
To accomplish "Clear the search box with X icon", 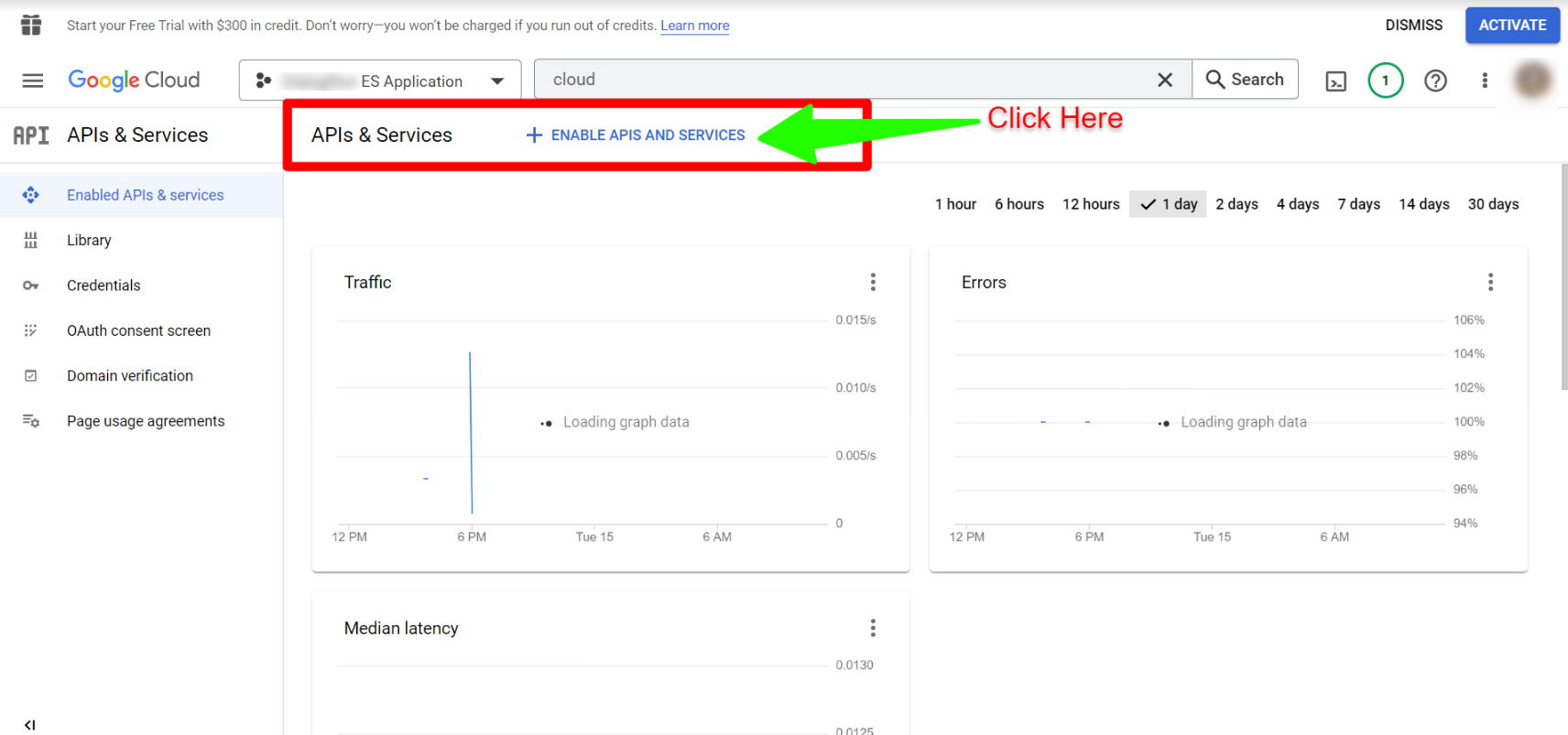I will click(1165, 80).
